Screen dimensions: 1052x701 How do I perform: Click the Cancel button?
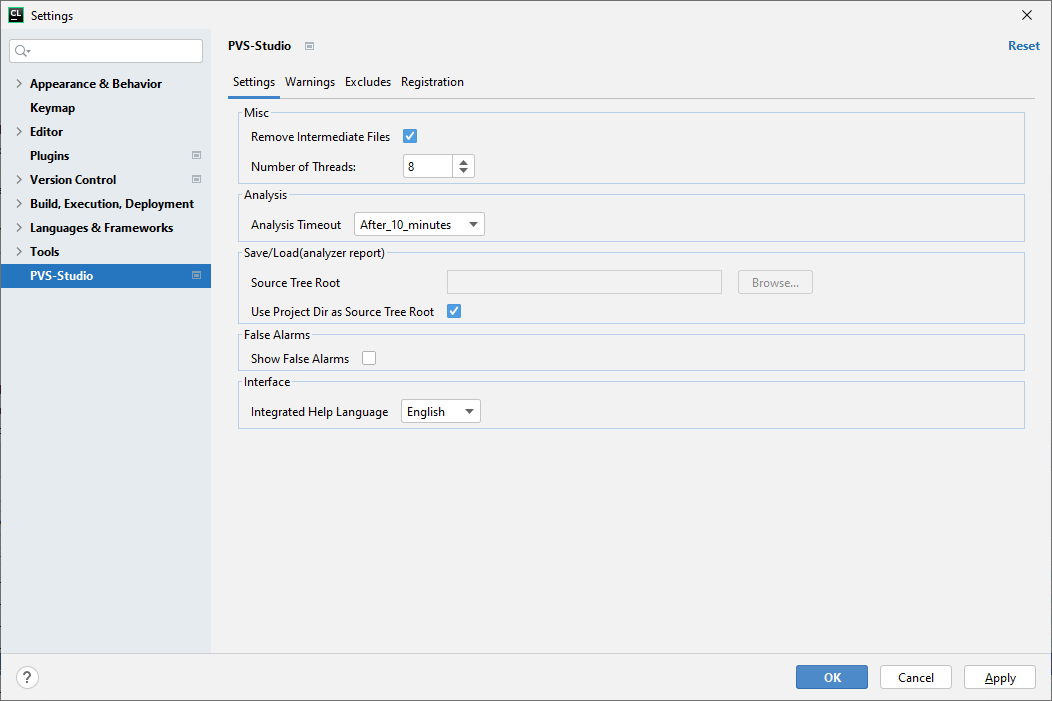pyautogui.click(x=916, y=678)
